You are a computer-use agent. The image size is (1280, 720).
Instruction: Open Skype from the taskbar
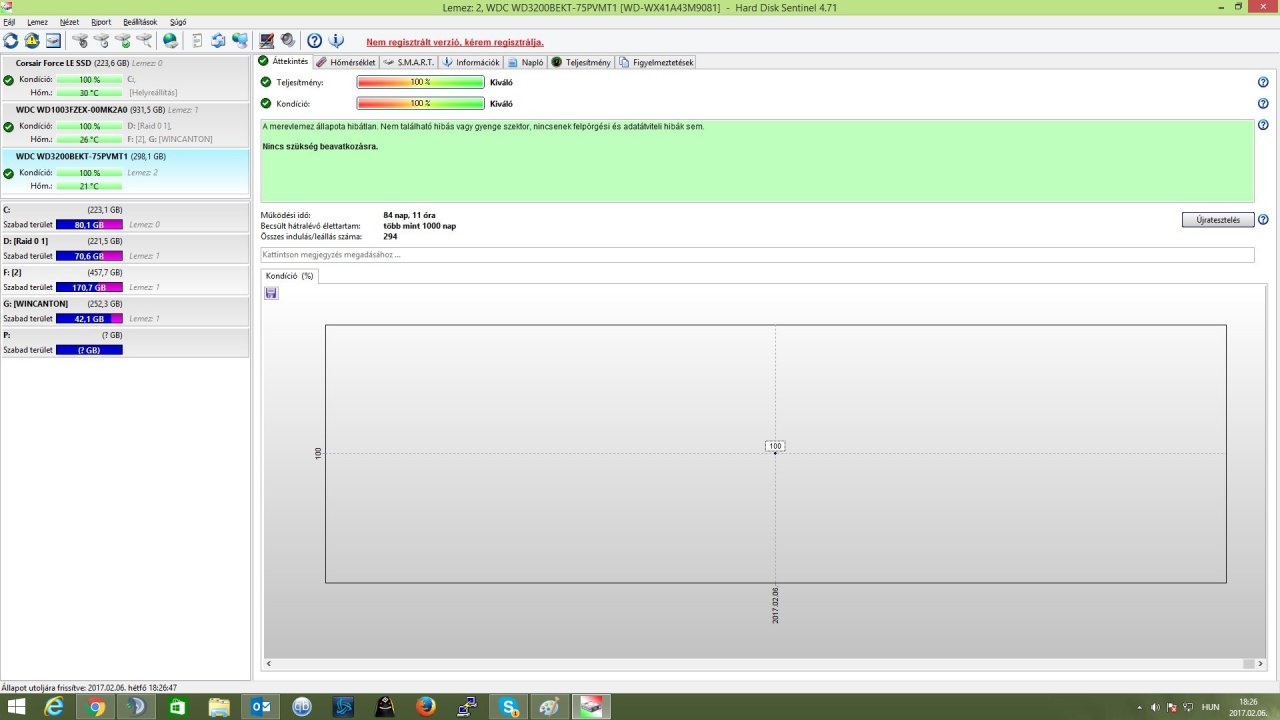click(509, 707)
